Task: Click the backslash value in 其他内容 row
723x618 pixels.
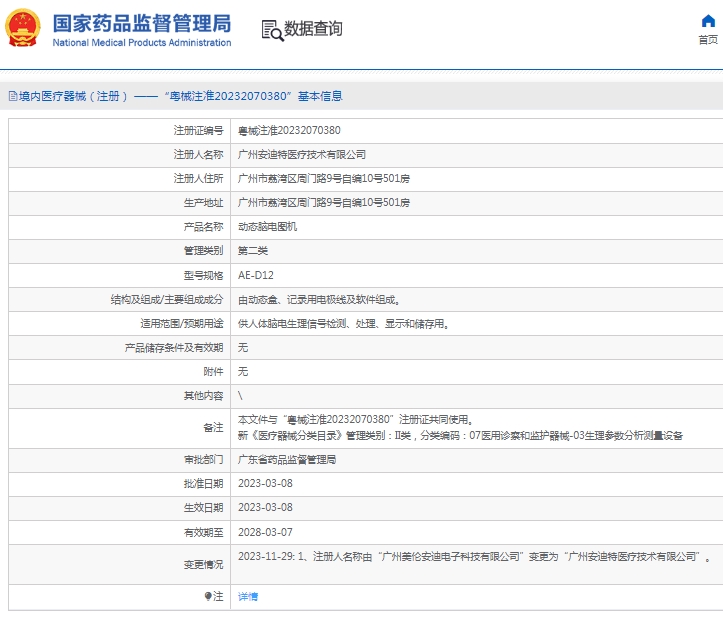Action: coord(240,396)
